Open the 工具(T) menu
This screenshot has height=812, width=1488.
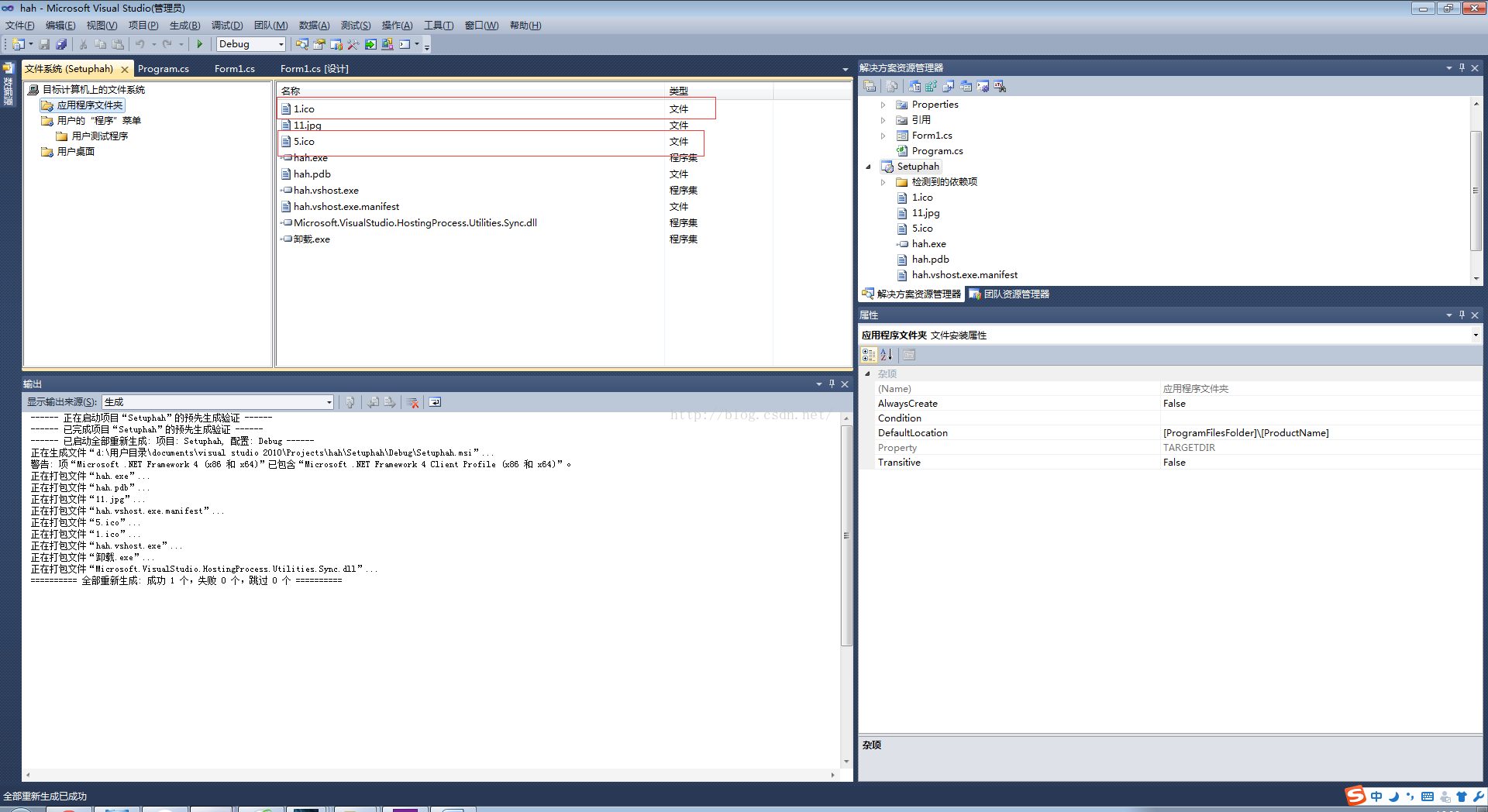[x=439, y=26]
